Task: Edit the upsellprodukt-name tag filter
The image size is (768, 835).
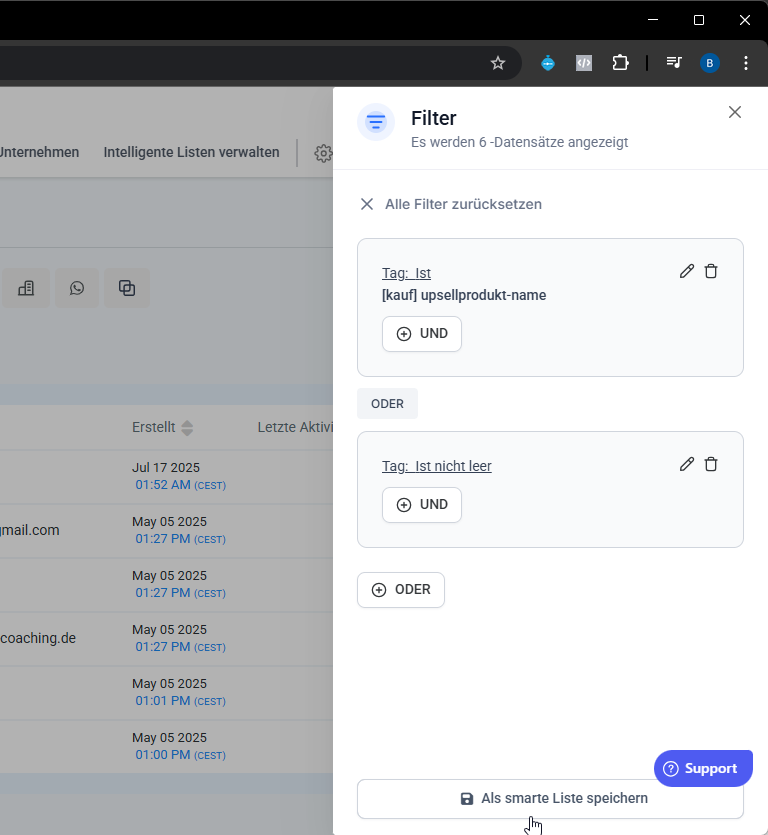Action: pos(687,271)
